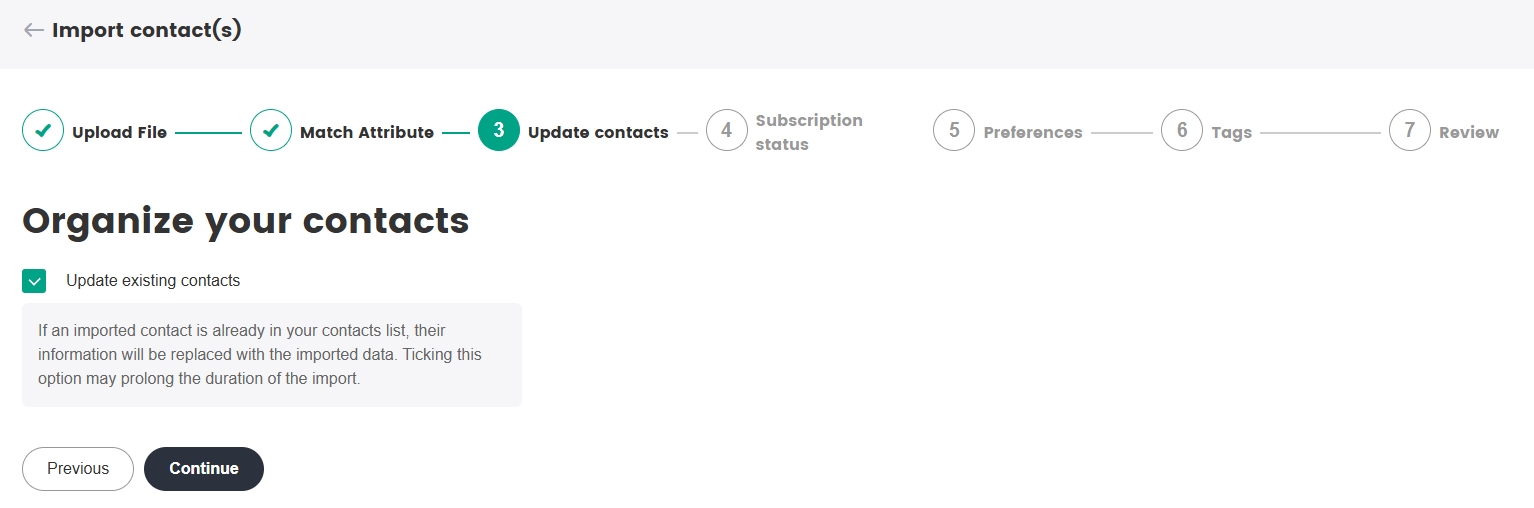This screenshot has height=508, width=1534.
Task: Go to the Upload File step label
Action: point(119,132)
